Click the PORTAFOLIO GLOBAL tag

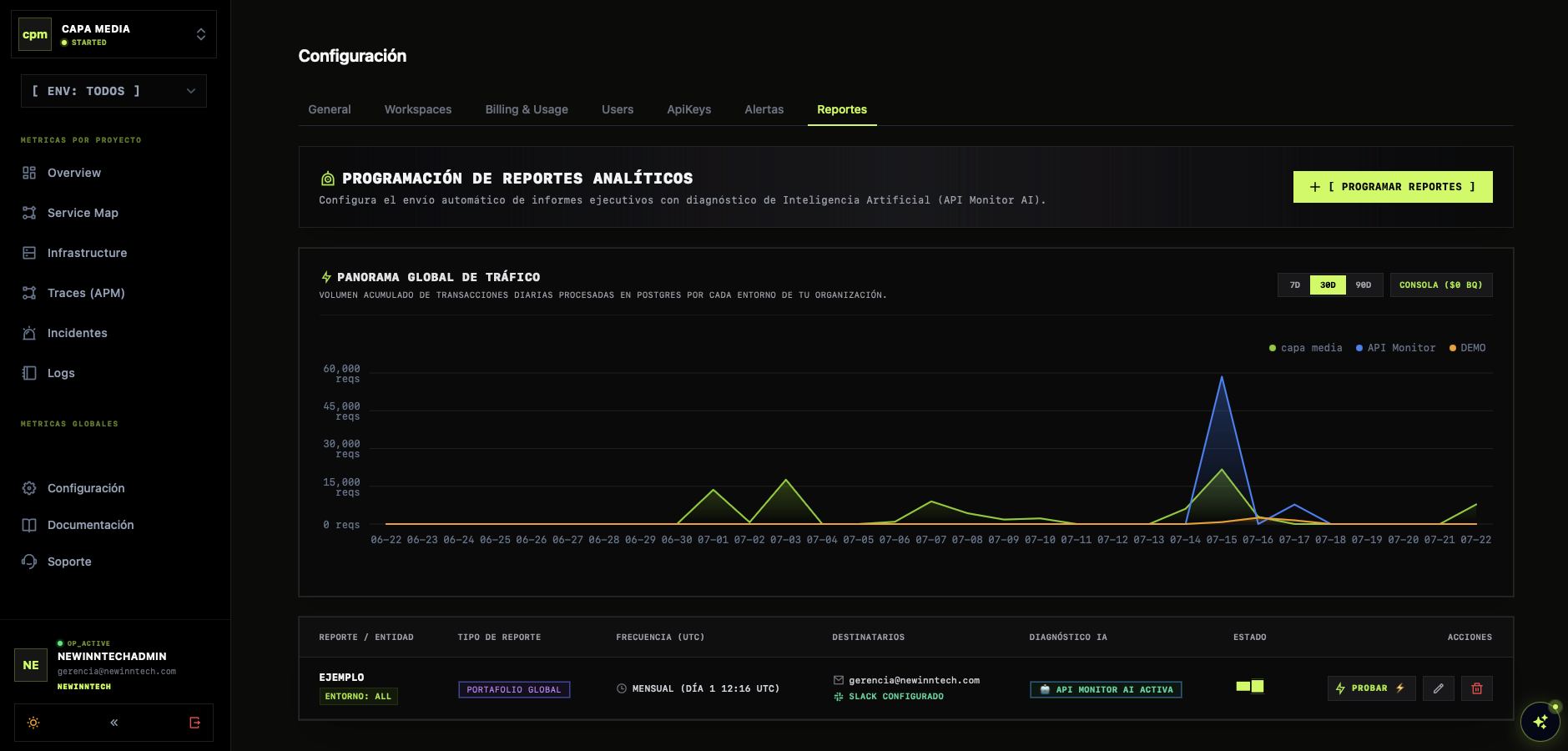tap(514, 689)
